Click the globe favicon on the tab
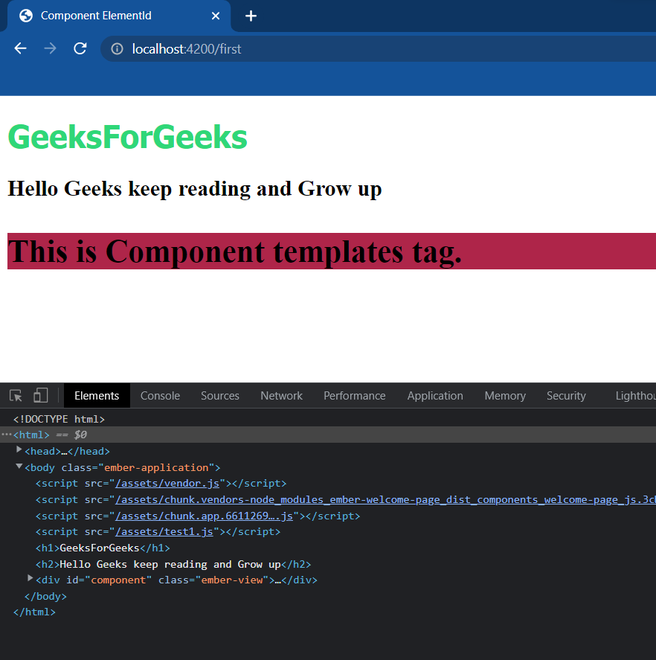Viewport: 656px width, 660px height. click(x=26, y=16)
